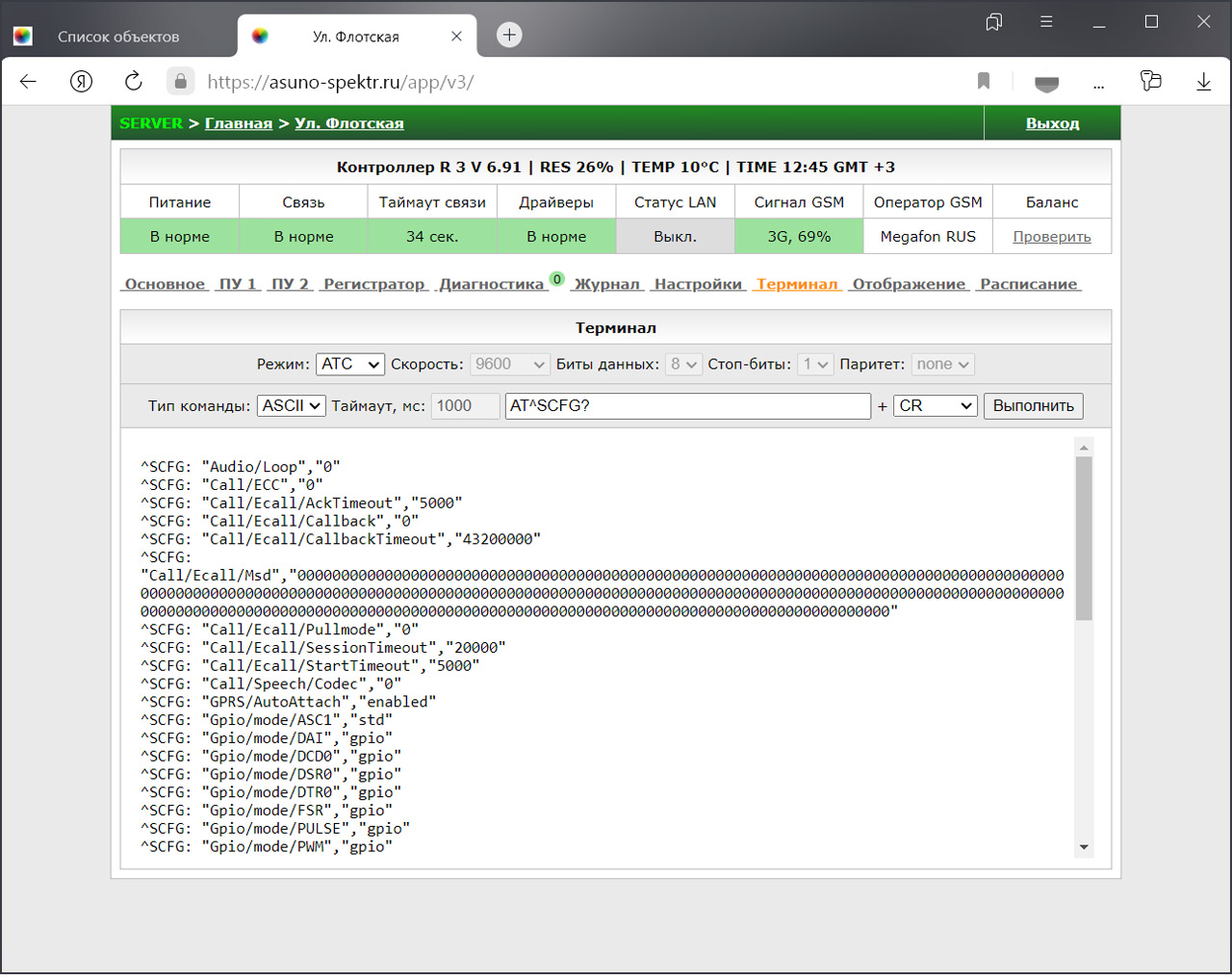Expand the Скорость 9600 dropdown
The width and height of the screenshot is (1232, 980).
pyautogui.click(x=509, y=364)
